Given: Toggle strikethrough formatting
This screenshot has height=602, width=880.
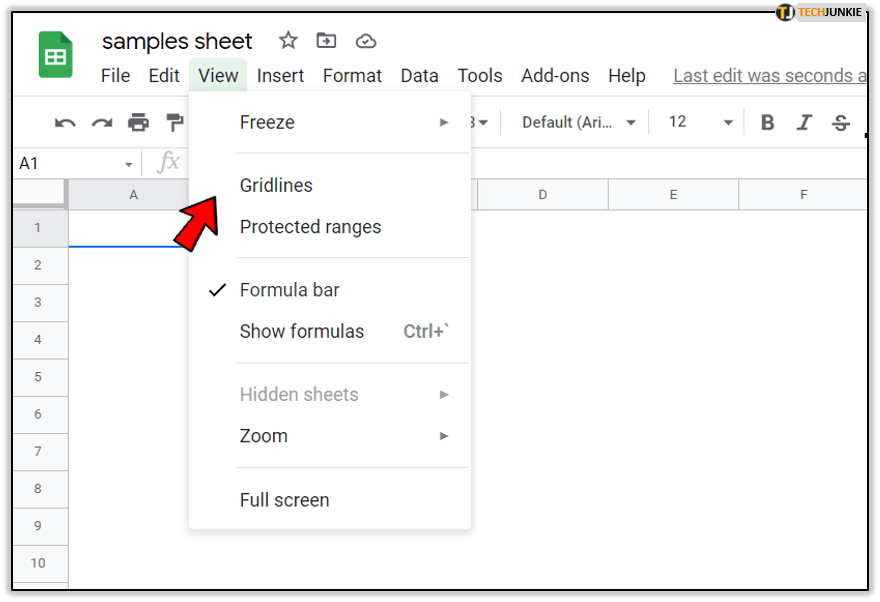Looking at the screenshot, I should point(841,123).
